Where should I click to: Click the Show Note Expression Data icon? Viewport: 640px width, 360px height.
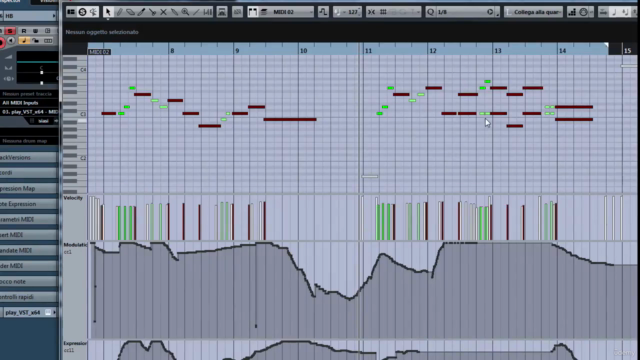coord(237,12)
